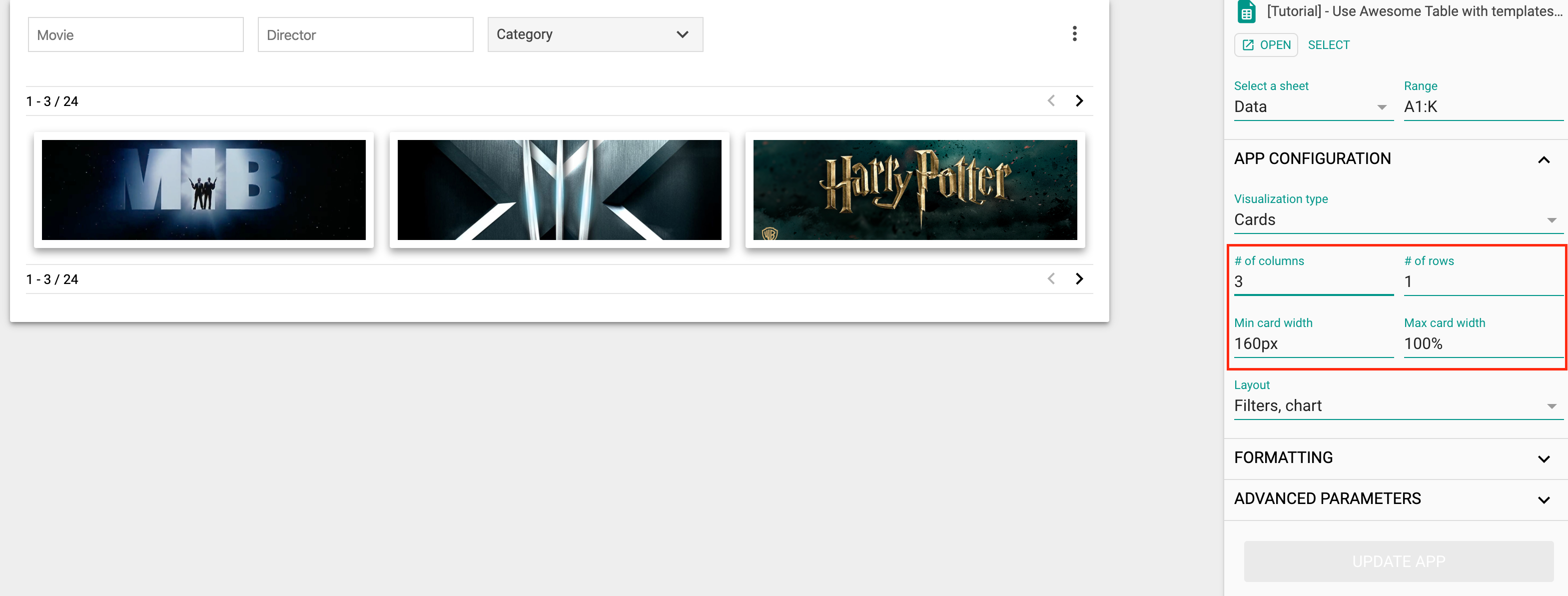Click the top '1 - 3 / 24' page counter
The width and height of the screenshot is (1568, 596).
pos(52,101)
